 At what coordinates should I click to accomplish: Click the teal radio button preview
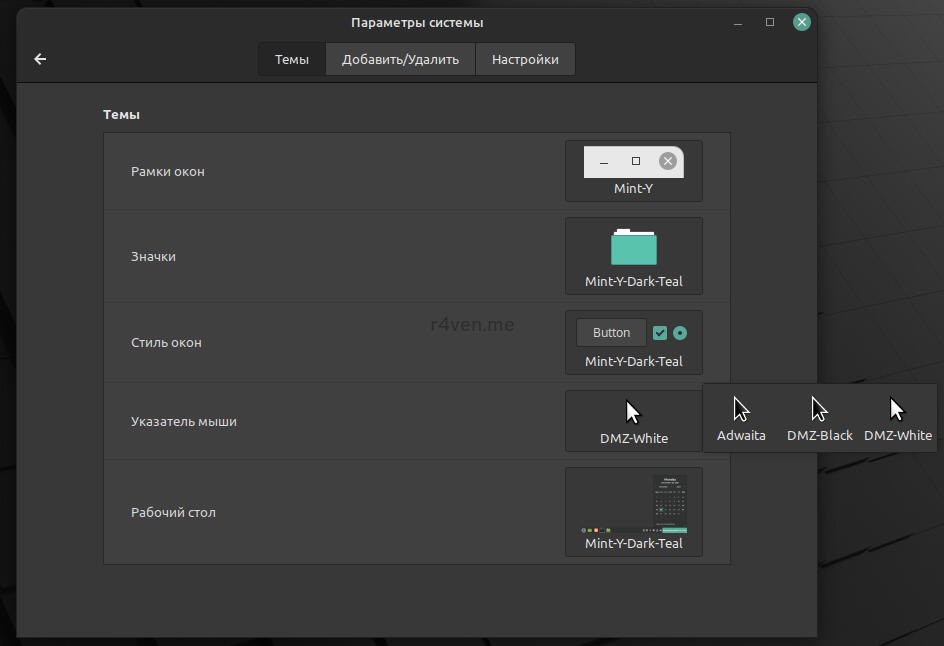click(680, 333)
